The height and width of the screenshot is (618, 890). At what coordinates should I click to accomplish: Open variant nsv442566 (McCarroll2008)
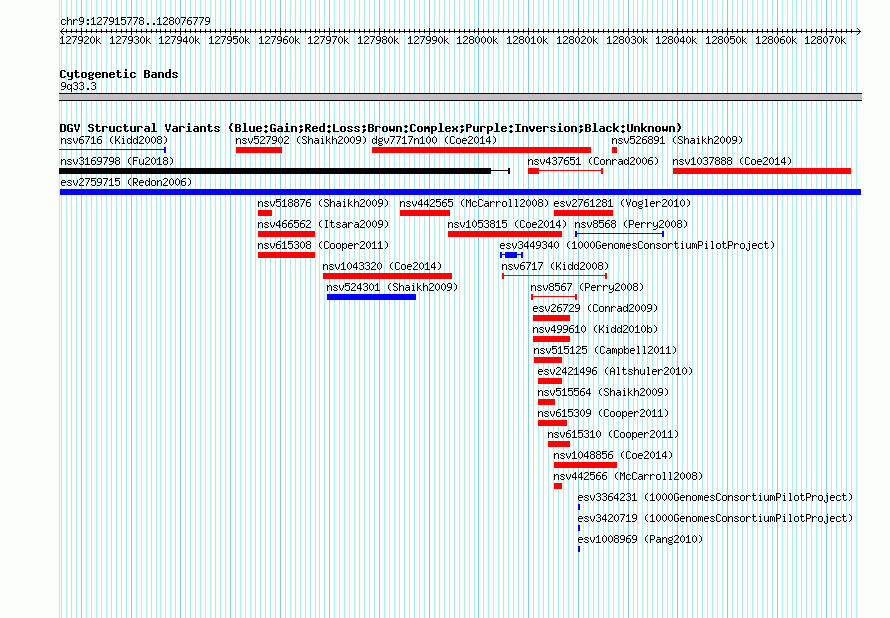click(x=628, y=476)
